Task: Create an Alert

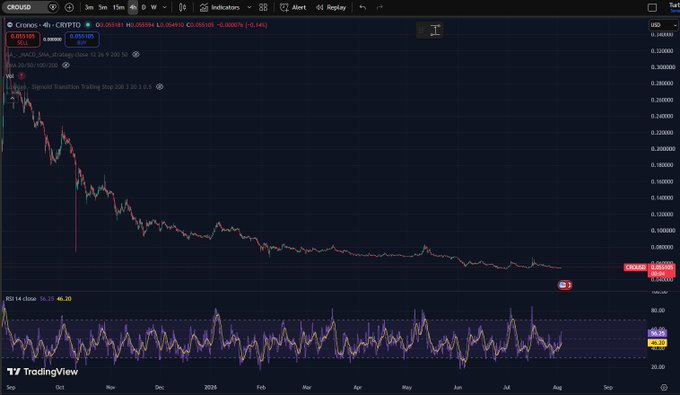Action: [293, 7]
